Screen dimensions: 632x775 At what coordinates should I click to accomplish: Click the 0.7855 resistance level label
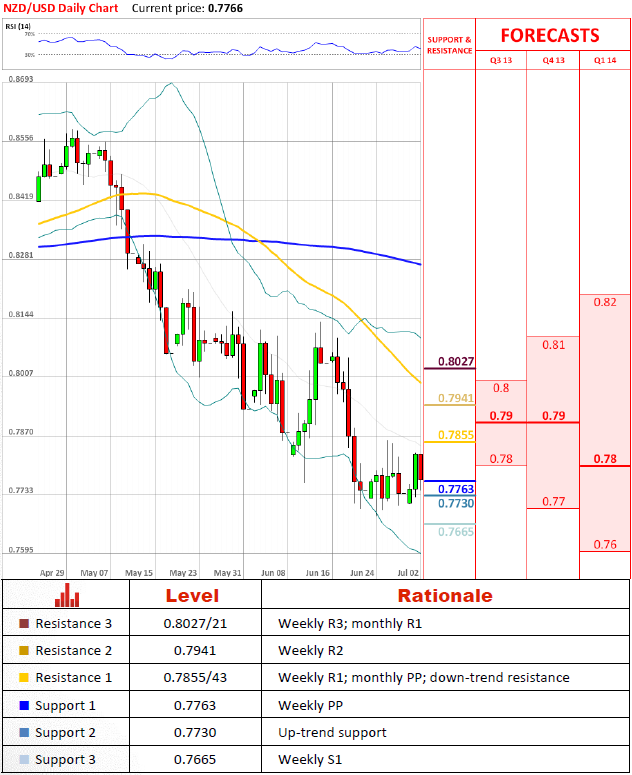(456, 435)
